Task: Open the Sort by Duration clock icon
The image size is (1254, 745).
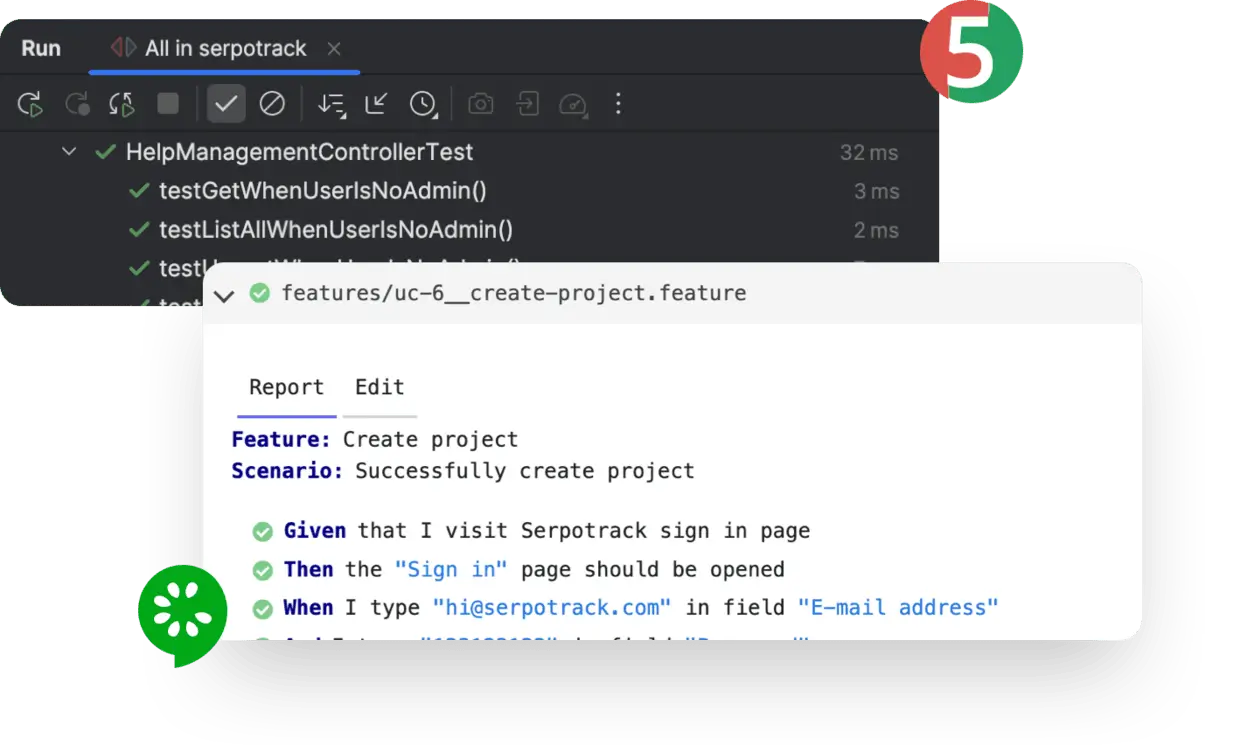Action: click(x=424, y=103)
